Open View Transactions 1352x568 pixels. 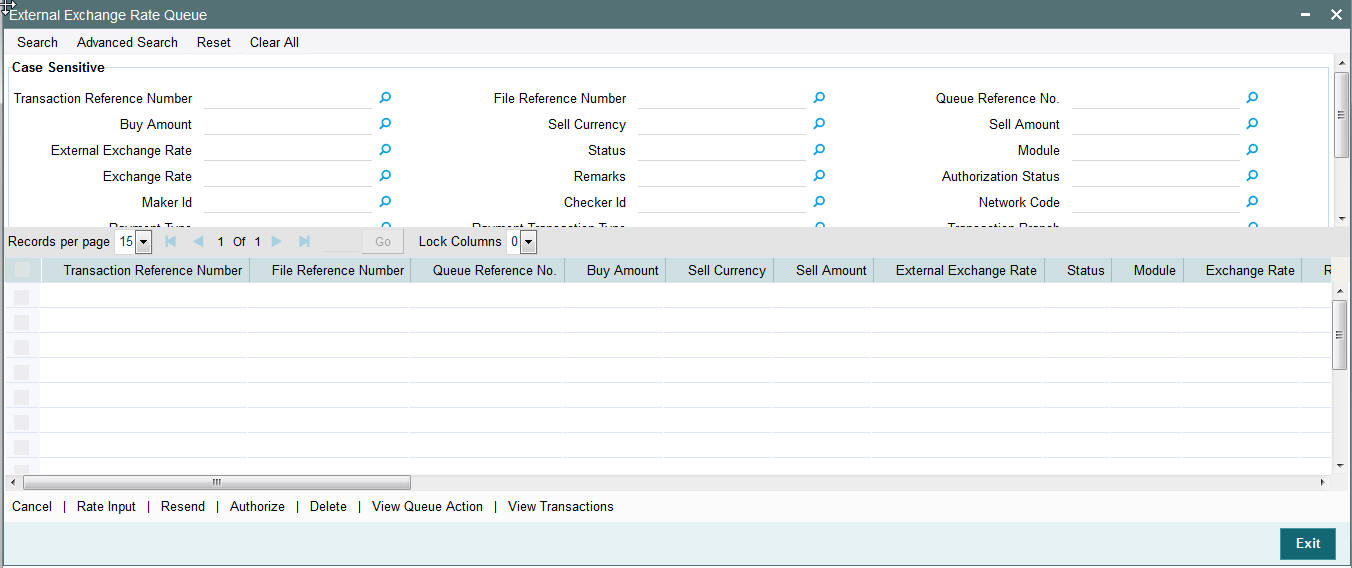561,506
